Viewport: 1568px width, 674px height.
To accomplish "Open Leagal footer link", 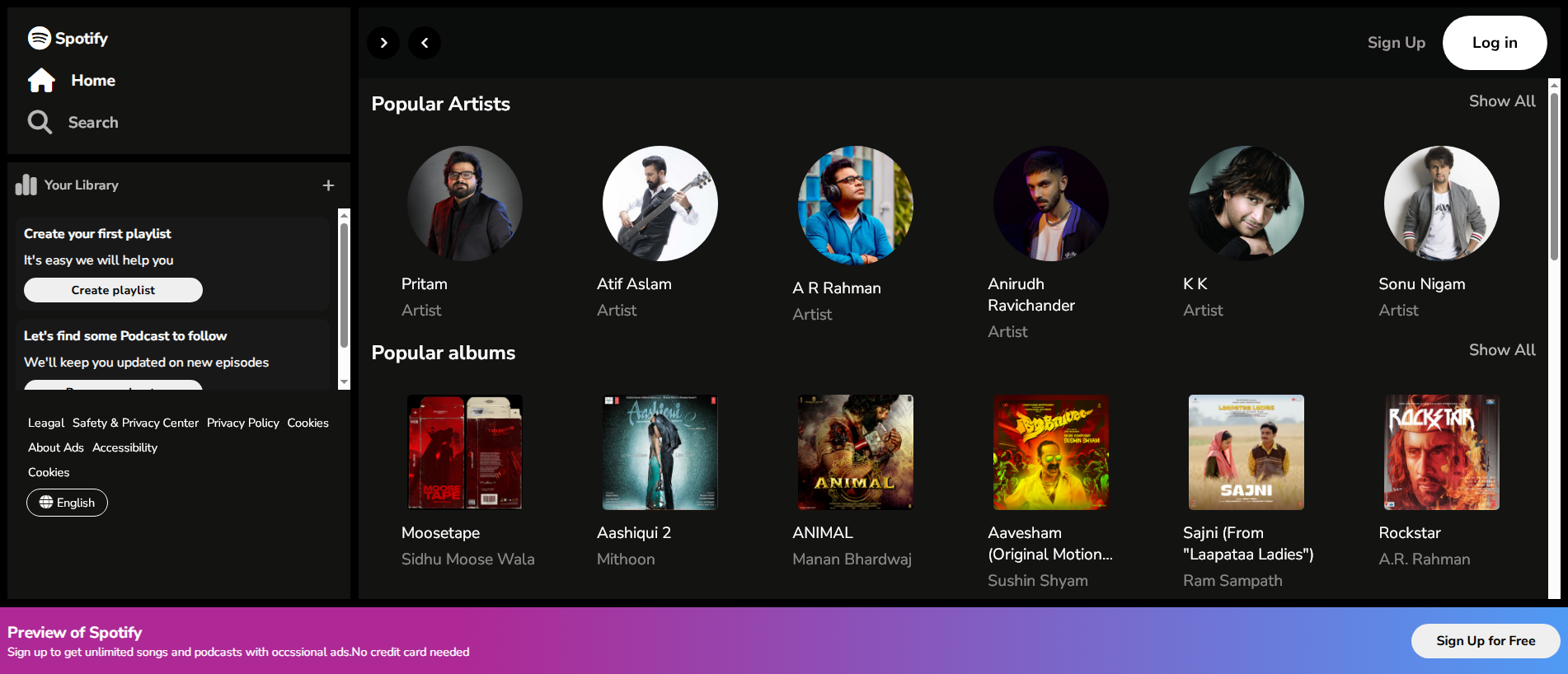I will point(46,423).
